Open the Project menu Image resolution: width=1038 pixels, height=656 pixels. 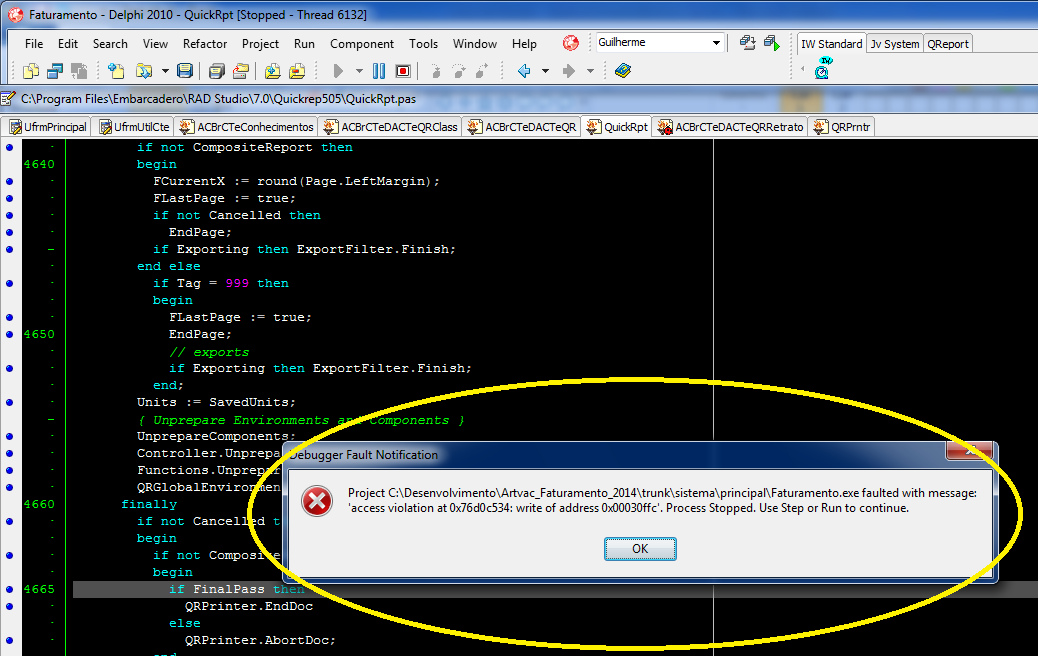pyautogui.click(x=260, y=44)
